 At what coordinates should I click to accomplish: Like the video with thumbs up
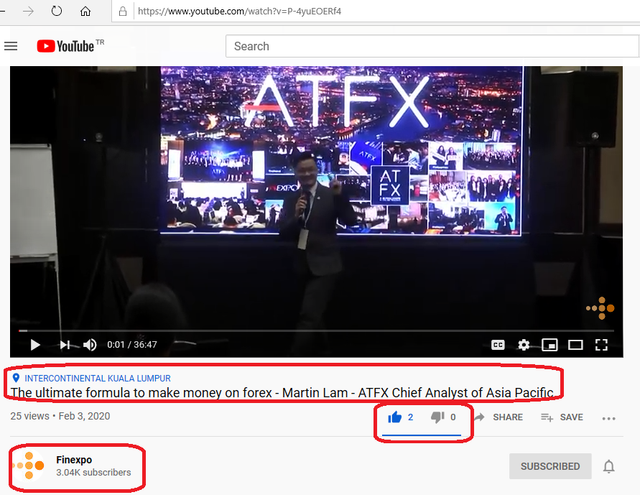tap(395, 417)
